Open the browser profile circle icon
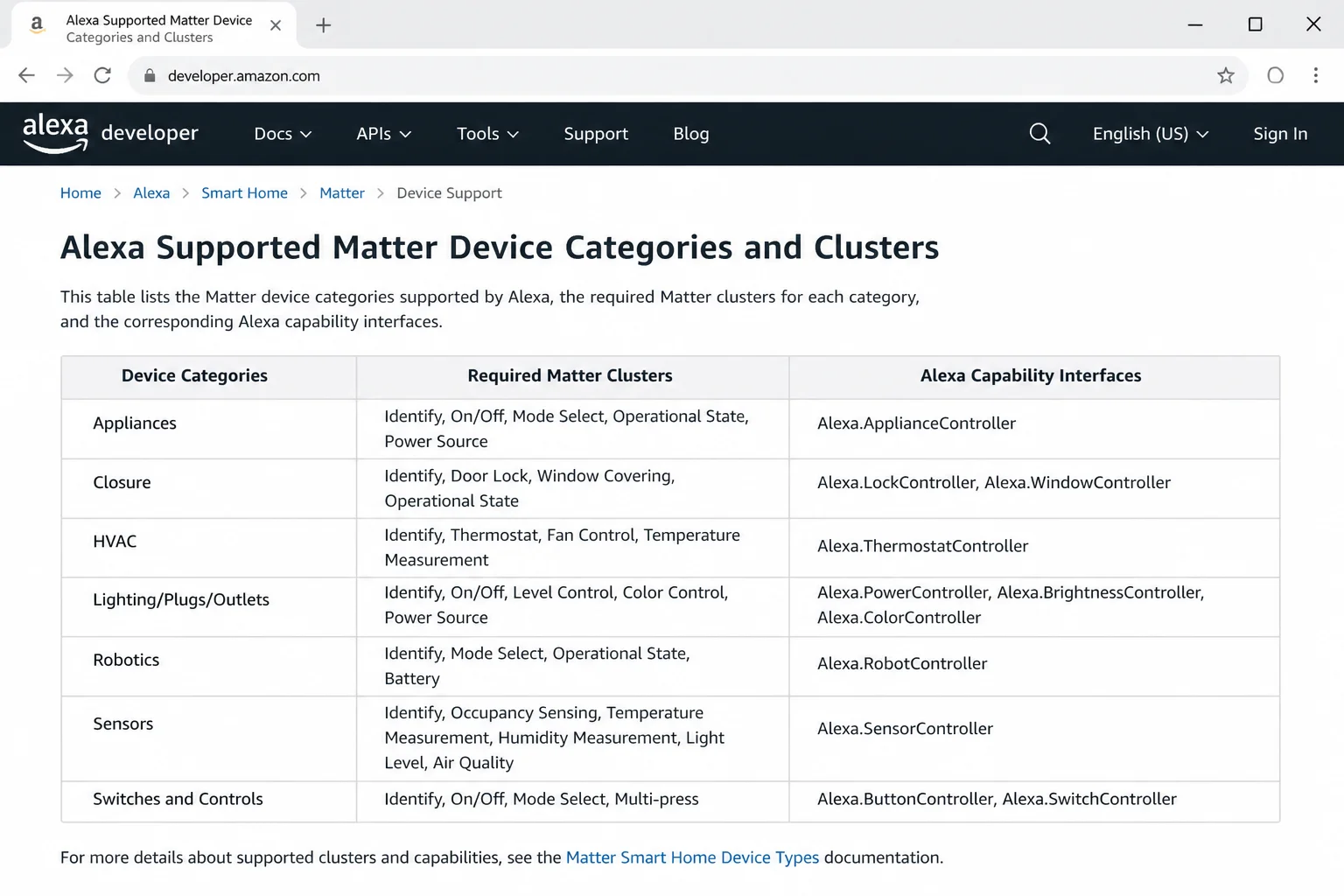1344x896 pixels. coord(1276,75)
